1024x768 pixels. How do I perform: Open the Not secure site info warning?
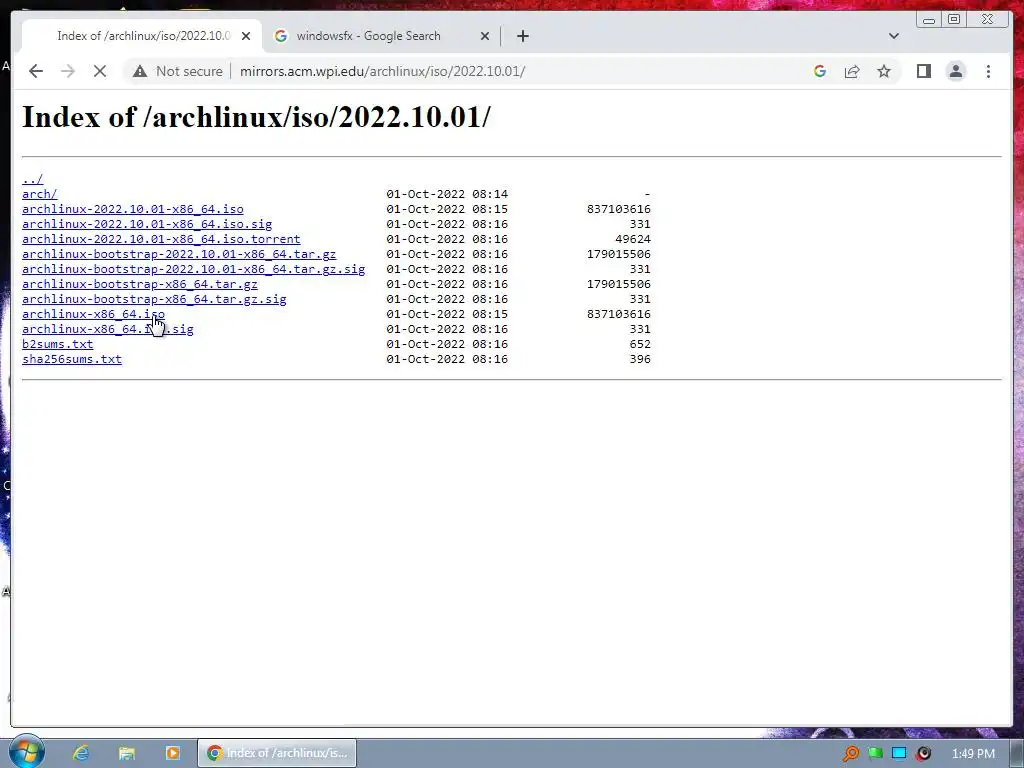177,71
